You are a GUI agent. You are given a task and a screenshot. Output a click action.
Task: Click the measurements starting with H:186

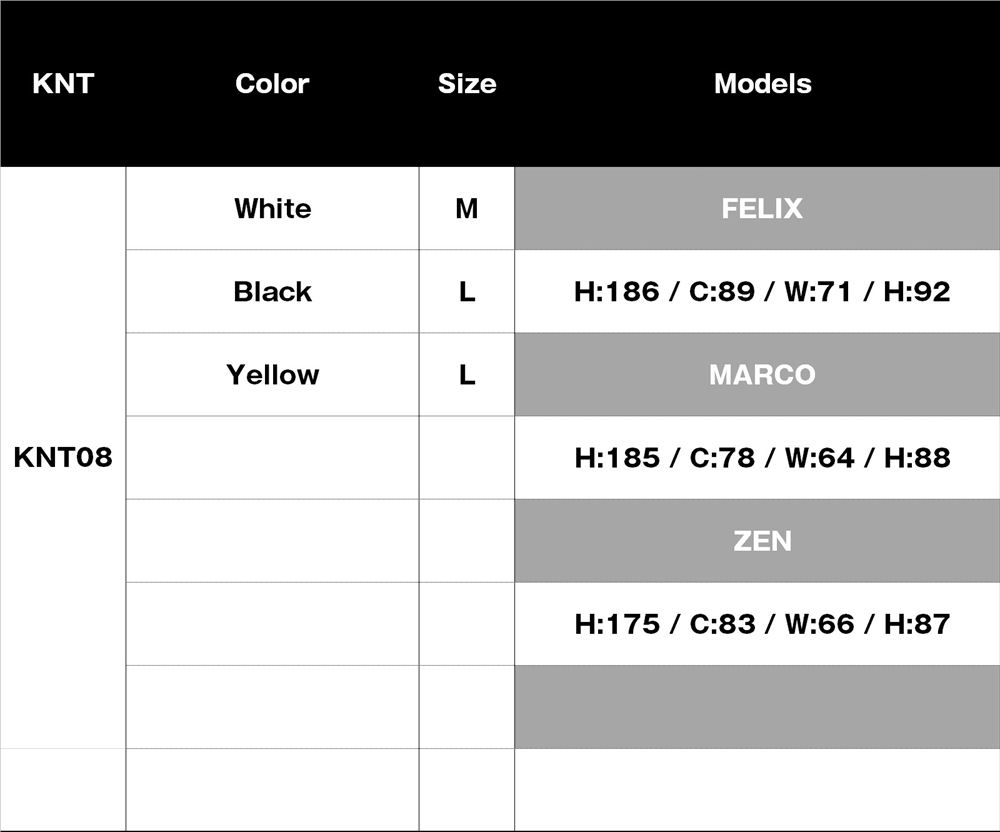762,292
